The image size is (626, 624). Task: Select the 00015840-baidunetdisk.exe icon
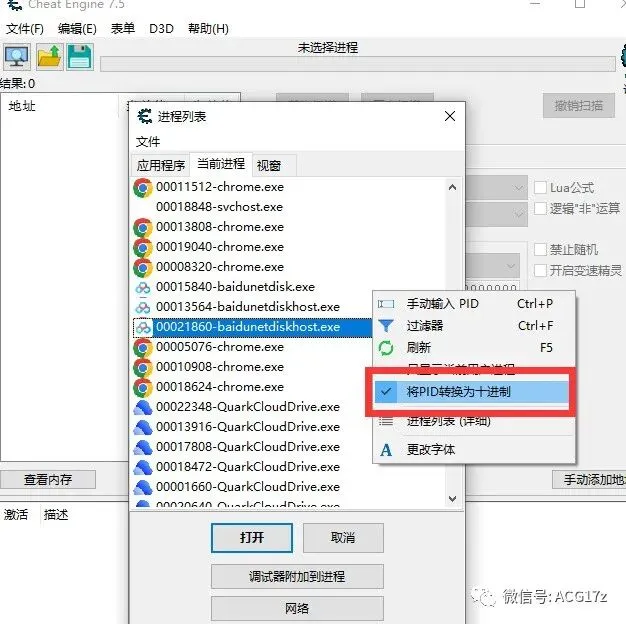[143, 287]
